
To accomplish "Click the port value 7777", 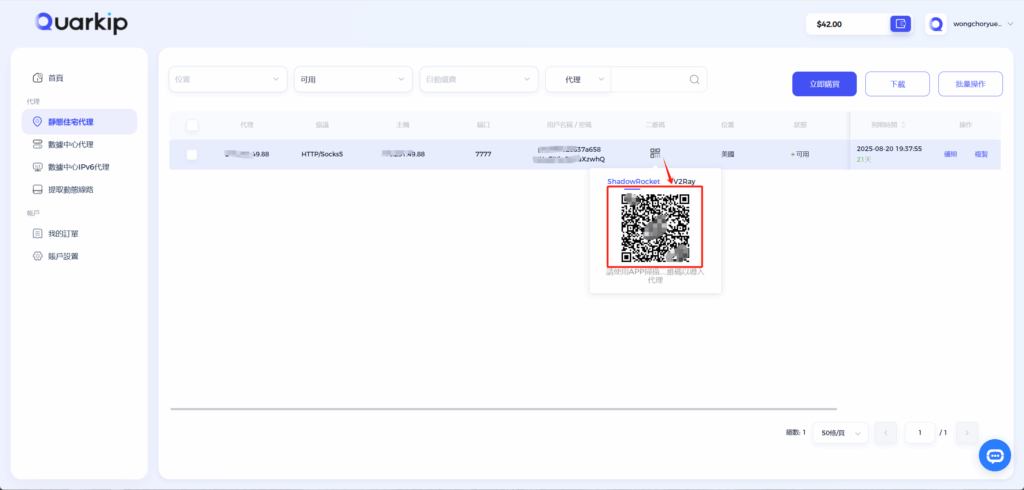I will click(483, 154).
